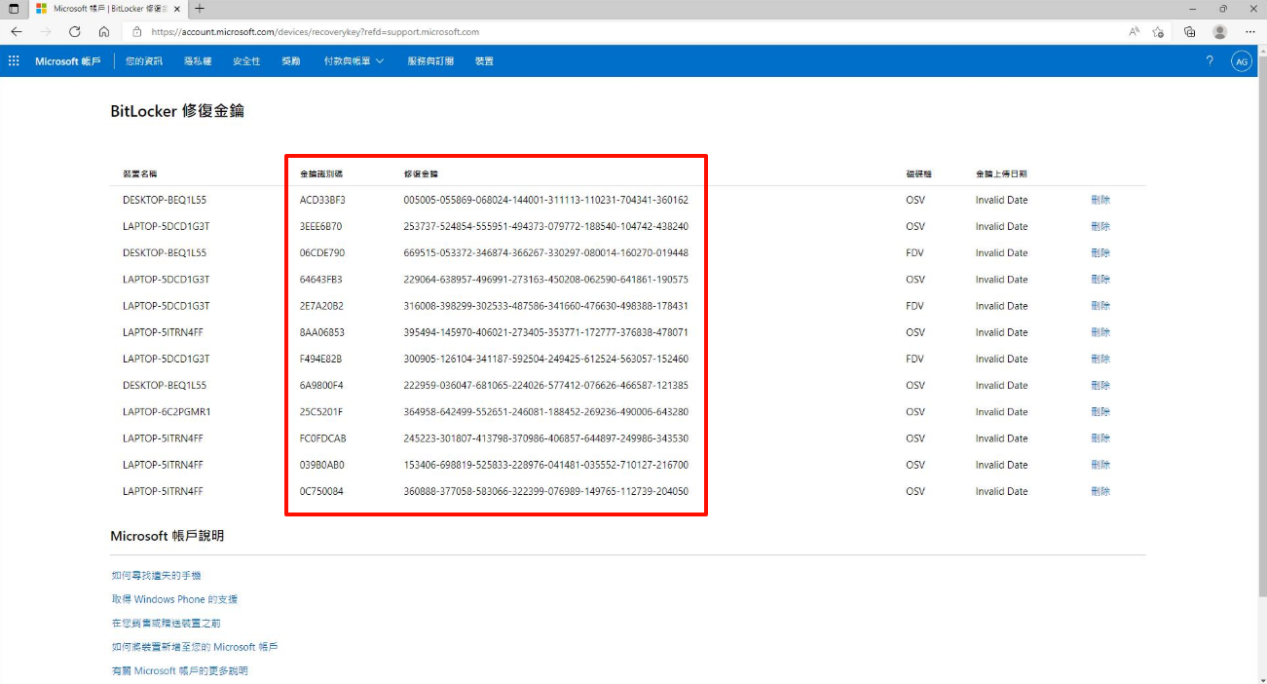The height and width of the screenshot is (684, 1267).
Task: Select recovery key starting 300905-126104
Action: [546, 359]
